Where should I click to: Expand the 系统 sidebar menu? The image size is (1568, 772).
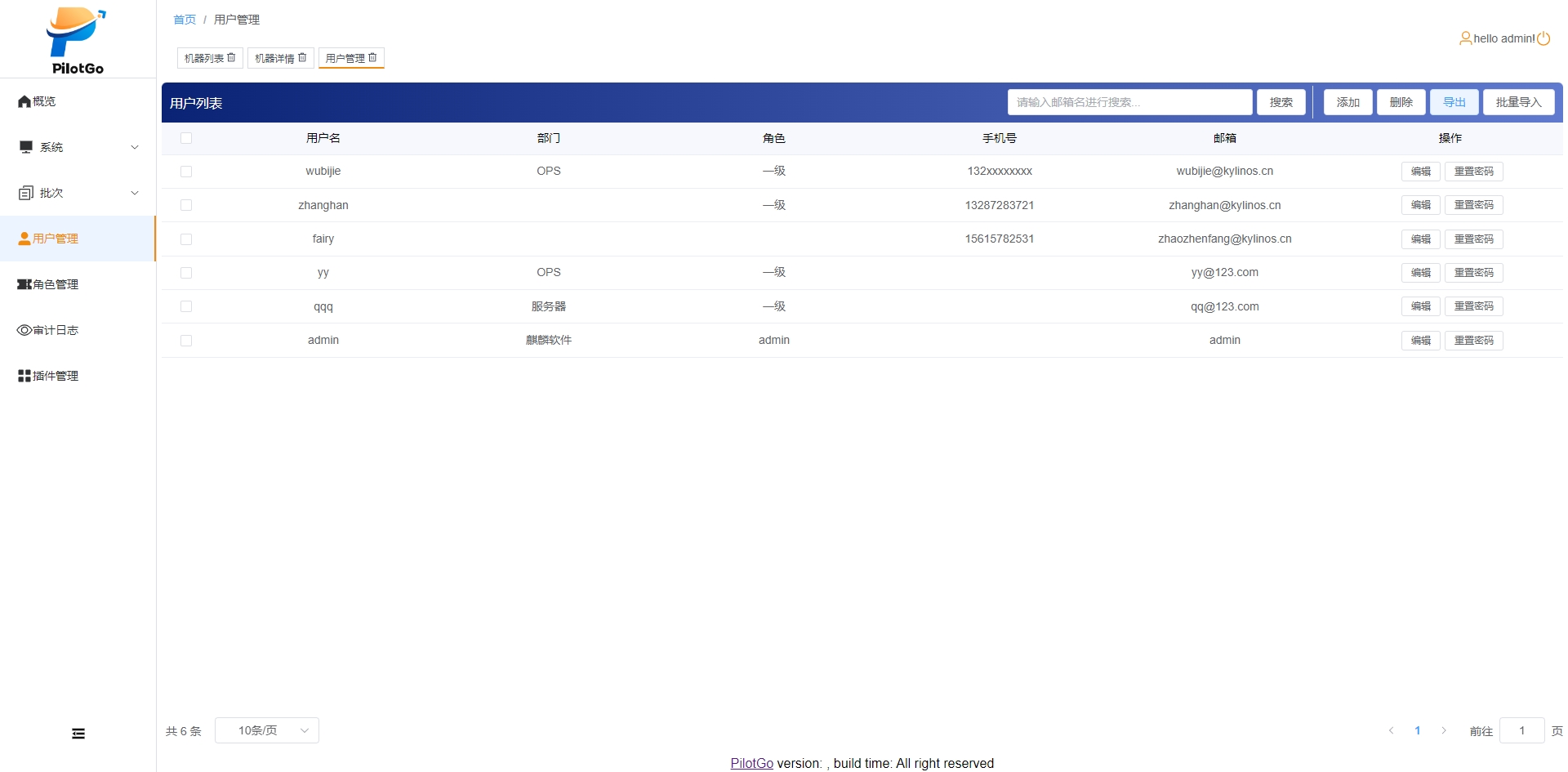click(78, 147)
